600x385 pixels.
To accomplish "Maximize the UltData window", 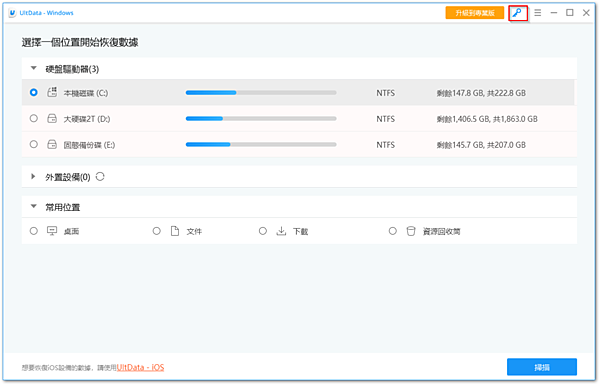I will pos(570,13).
